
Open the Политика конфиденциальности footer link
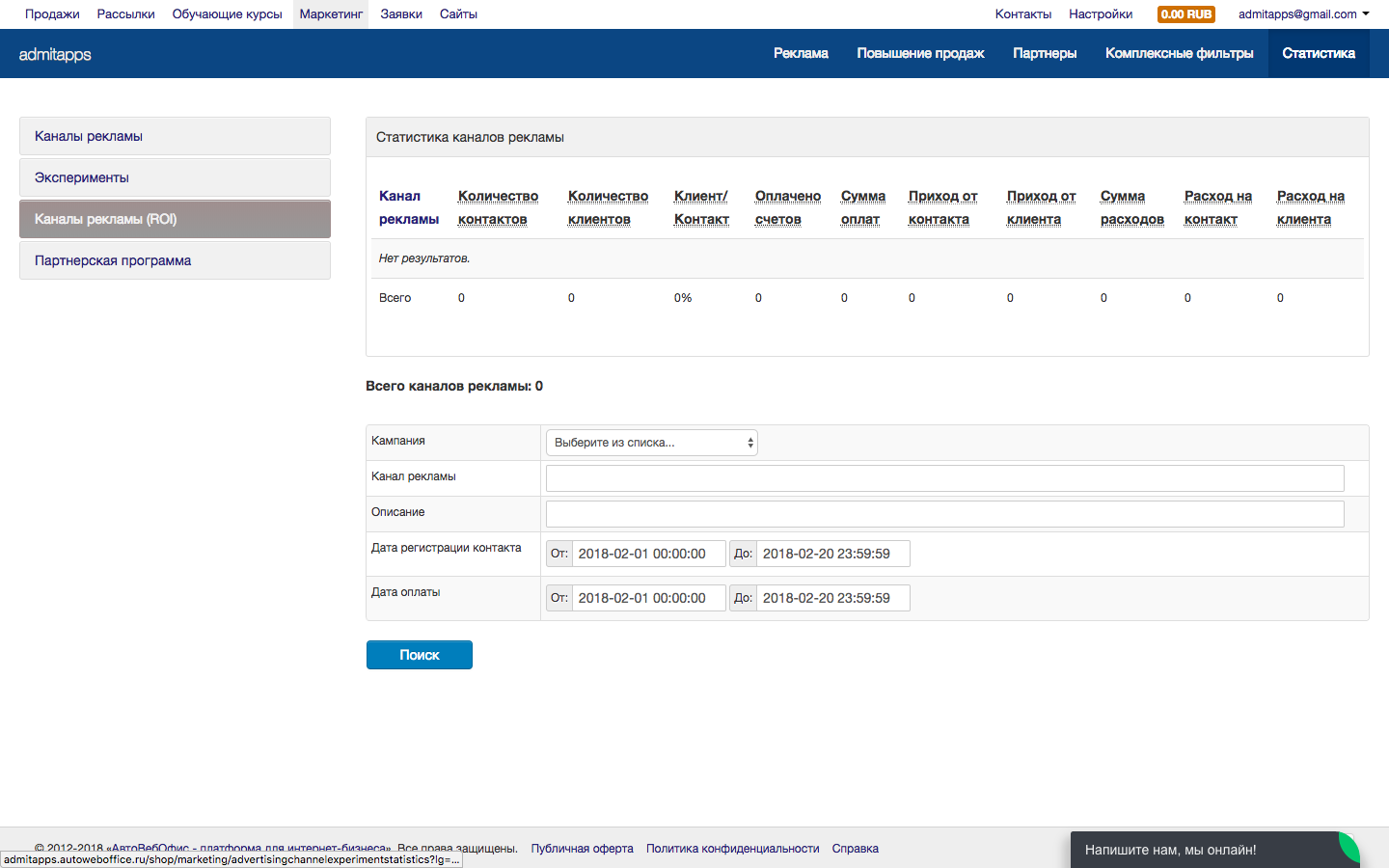(x=732, y=849)
